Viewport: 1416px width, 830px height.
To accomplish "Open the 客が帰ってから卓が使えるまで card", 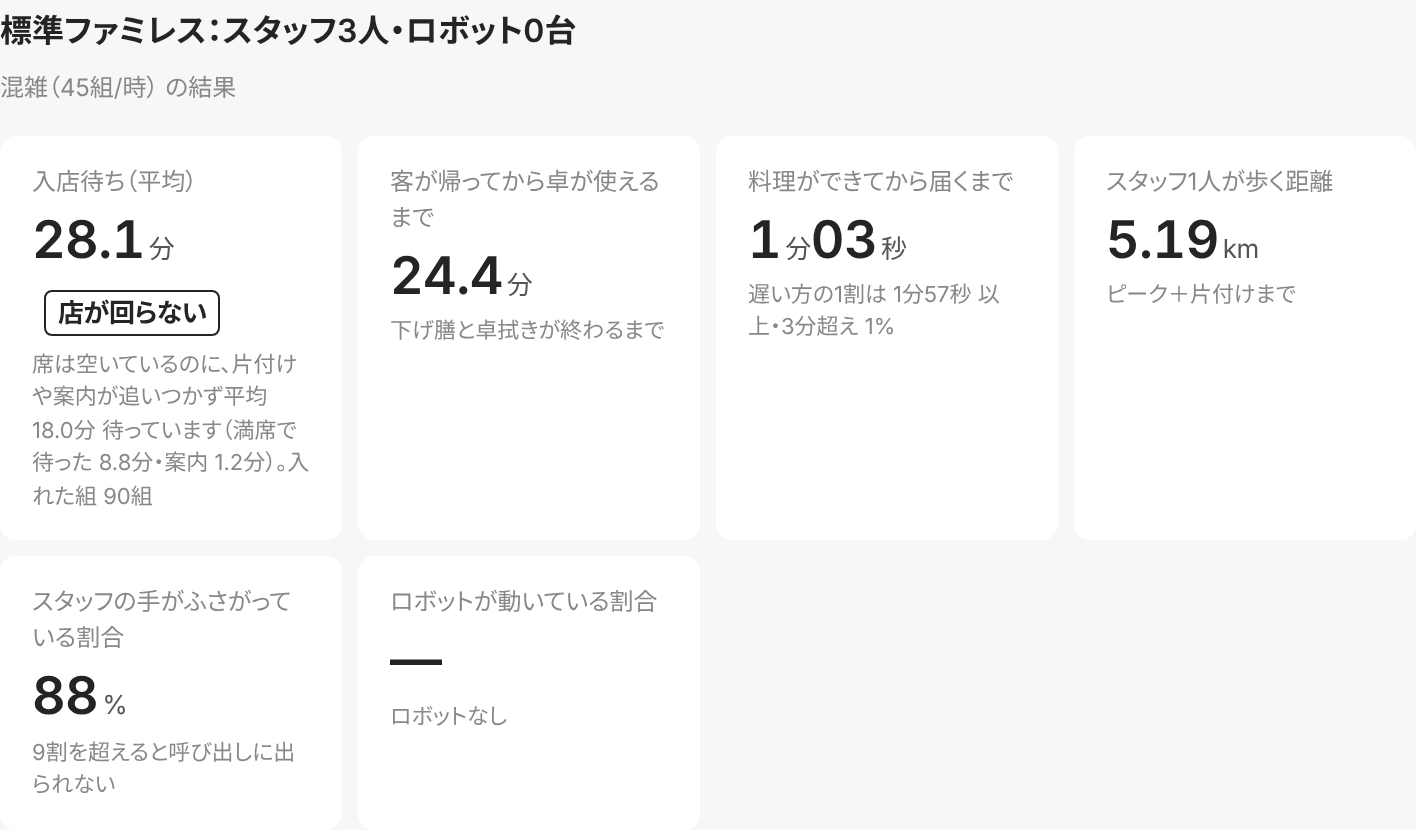I will pos(529,338).
